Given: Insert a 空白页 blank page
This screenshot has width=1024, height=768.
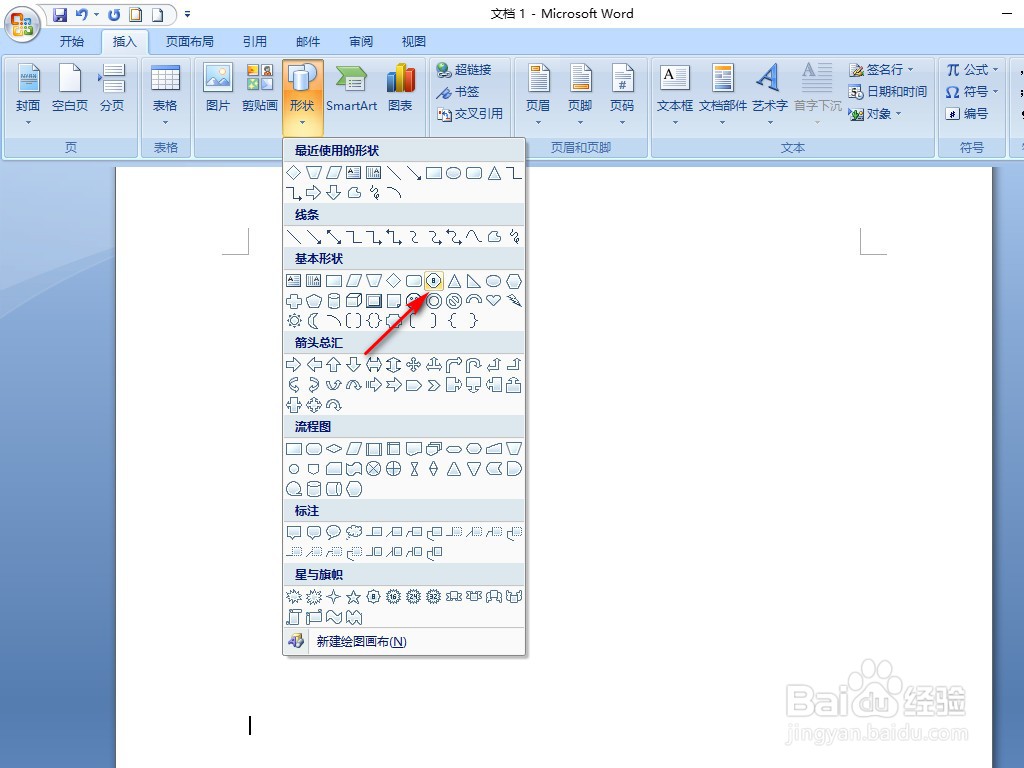Looking at the screenshot, I should coord(70,88).
